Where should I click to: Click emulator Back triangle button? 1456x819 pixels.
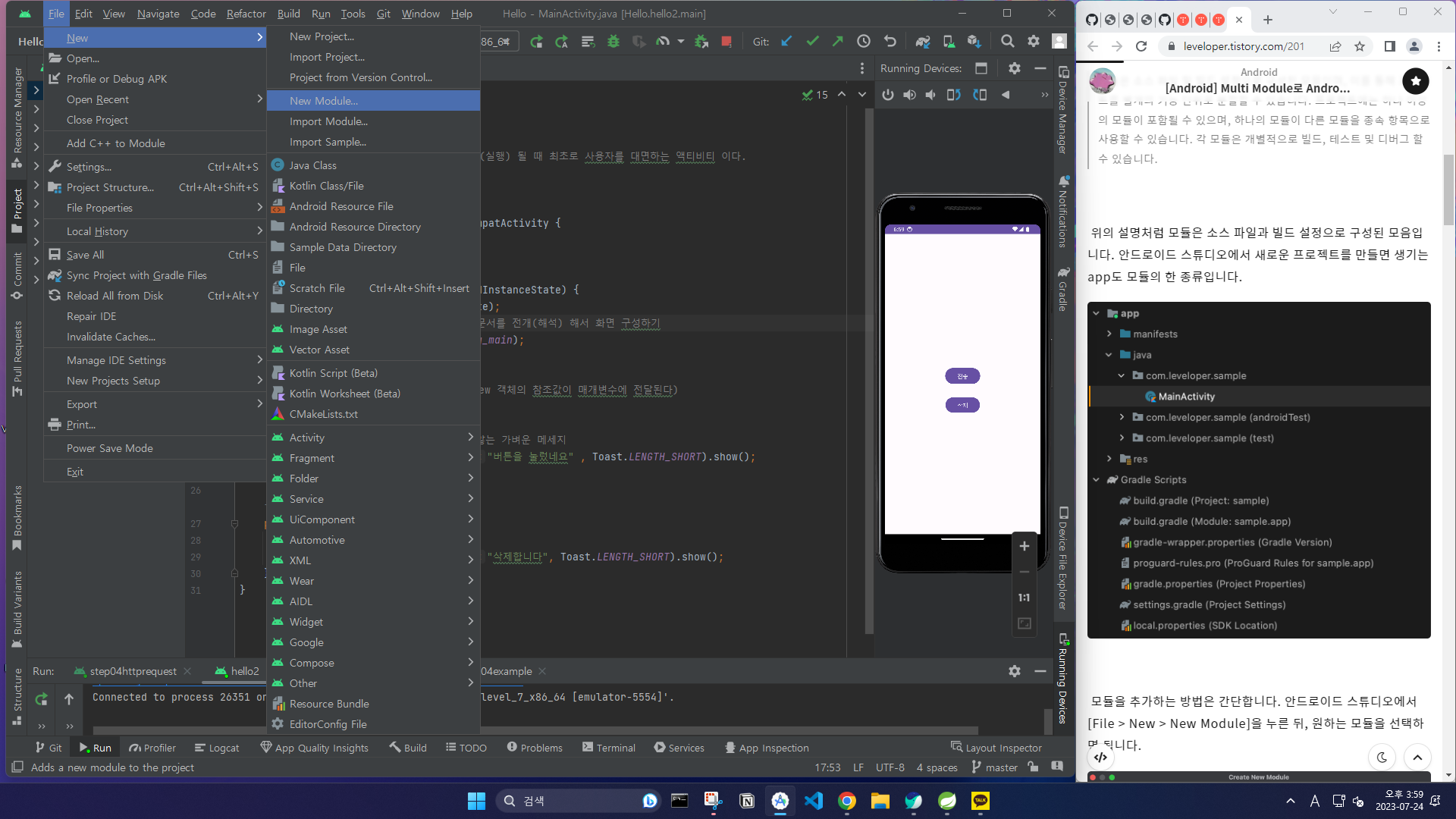[x=1006, y=95]
